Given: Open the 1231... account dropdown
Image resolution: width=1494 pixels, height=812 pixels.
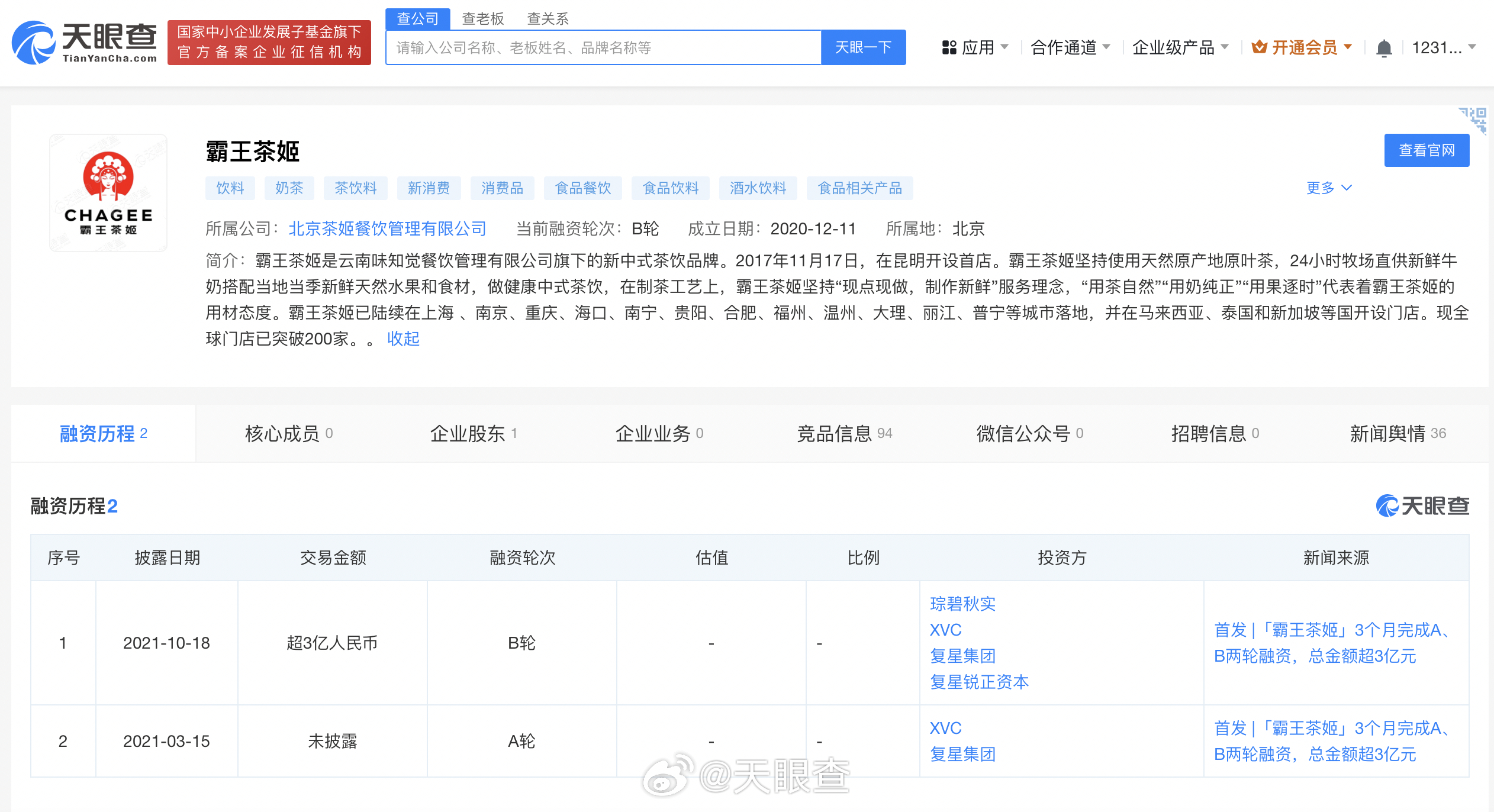Looking at the screenshot, I should click(1444, 47).
